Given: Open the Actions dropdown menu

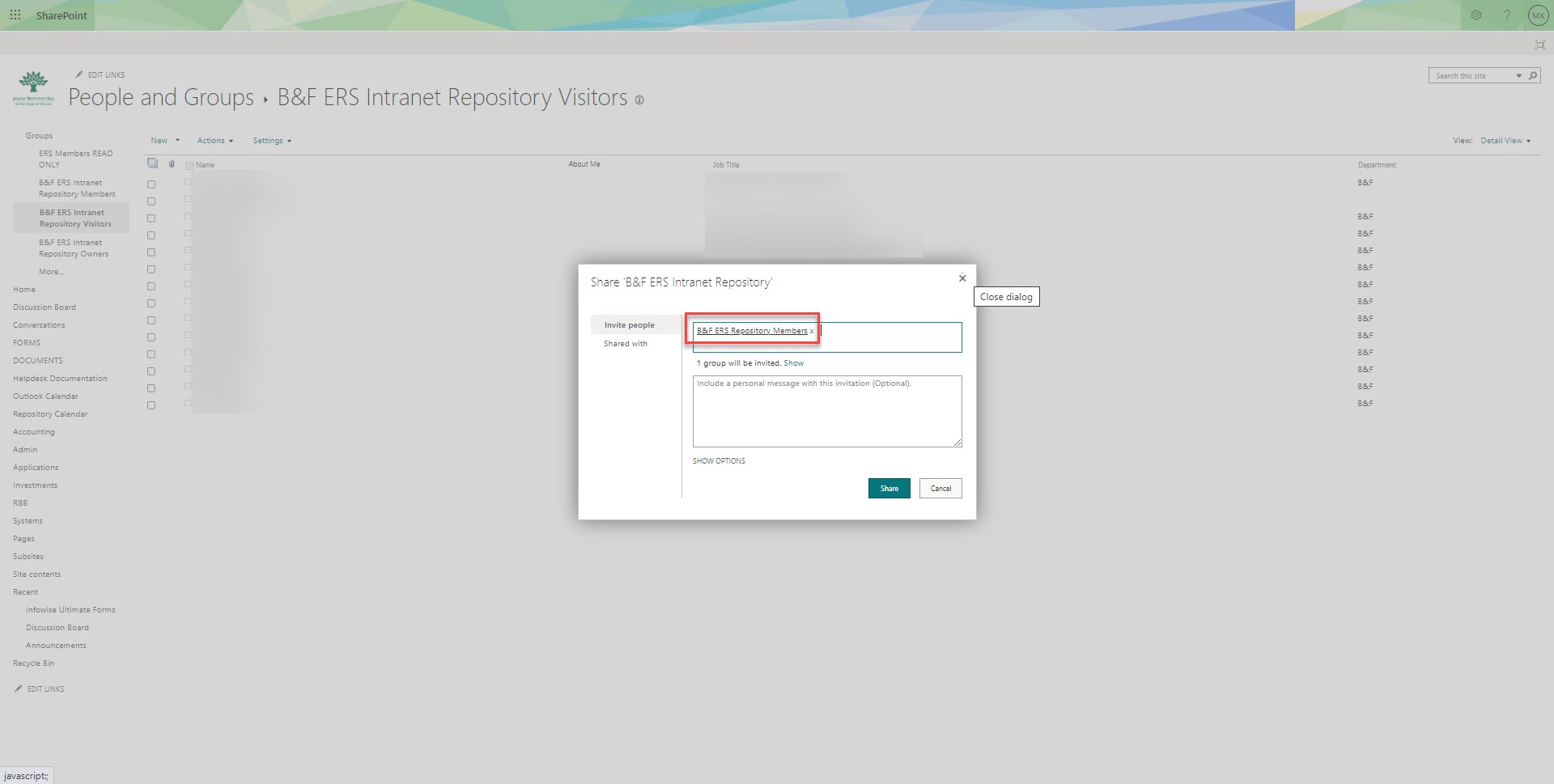Looking at the screenshot, I should tap(214, 140).
